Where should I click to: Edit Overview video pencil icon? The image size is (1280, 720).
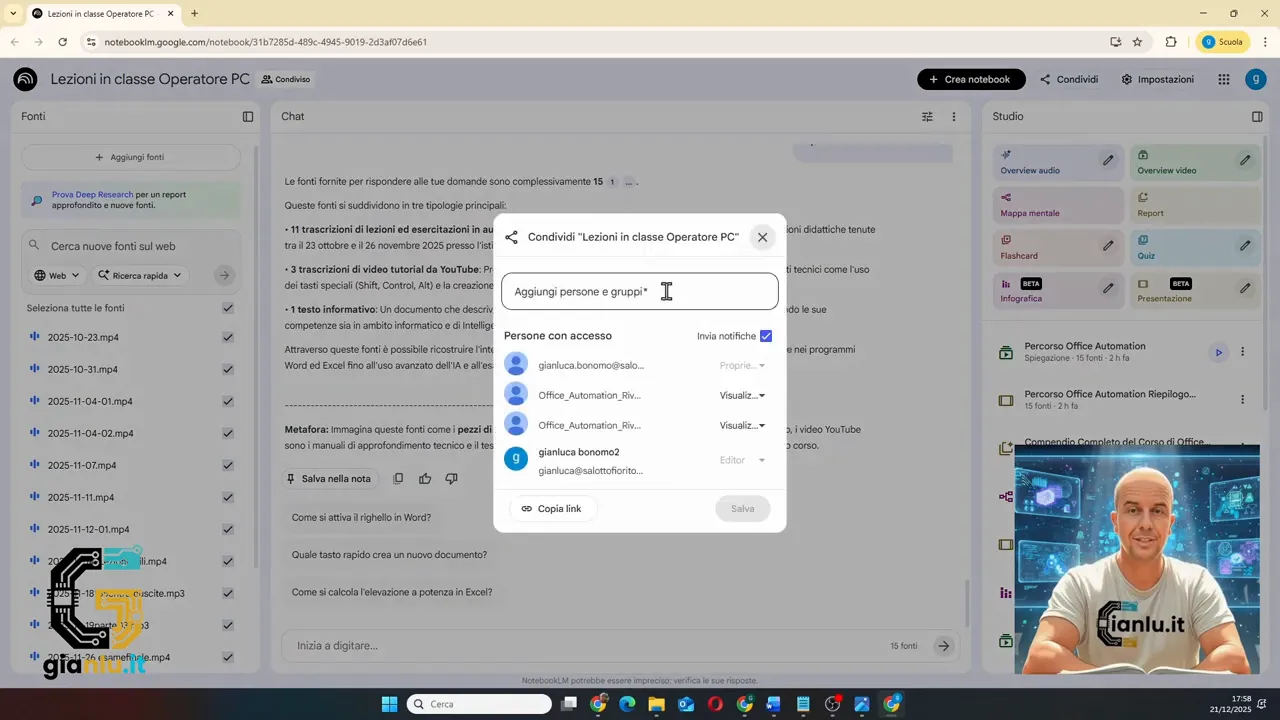tap(1245, 160)
